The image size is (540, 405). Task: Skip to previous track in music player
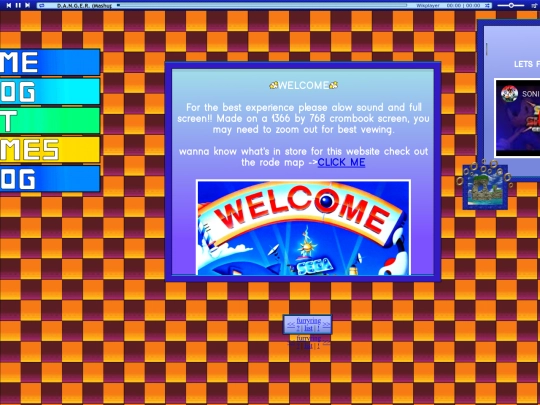point(9,5)
